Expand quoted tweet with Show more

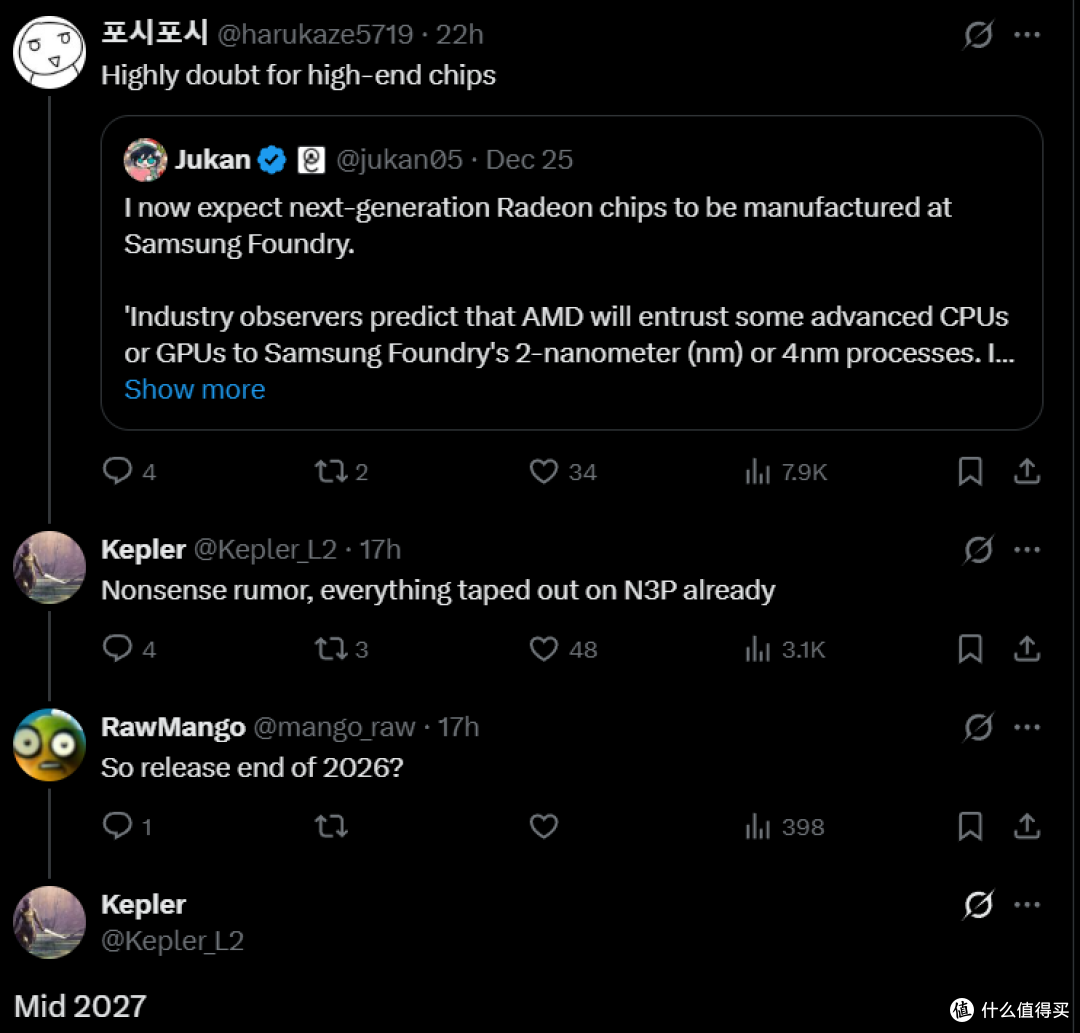[x=195, y=390]
